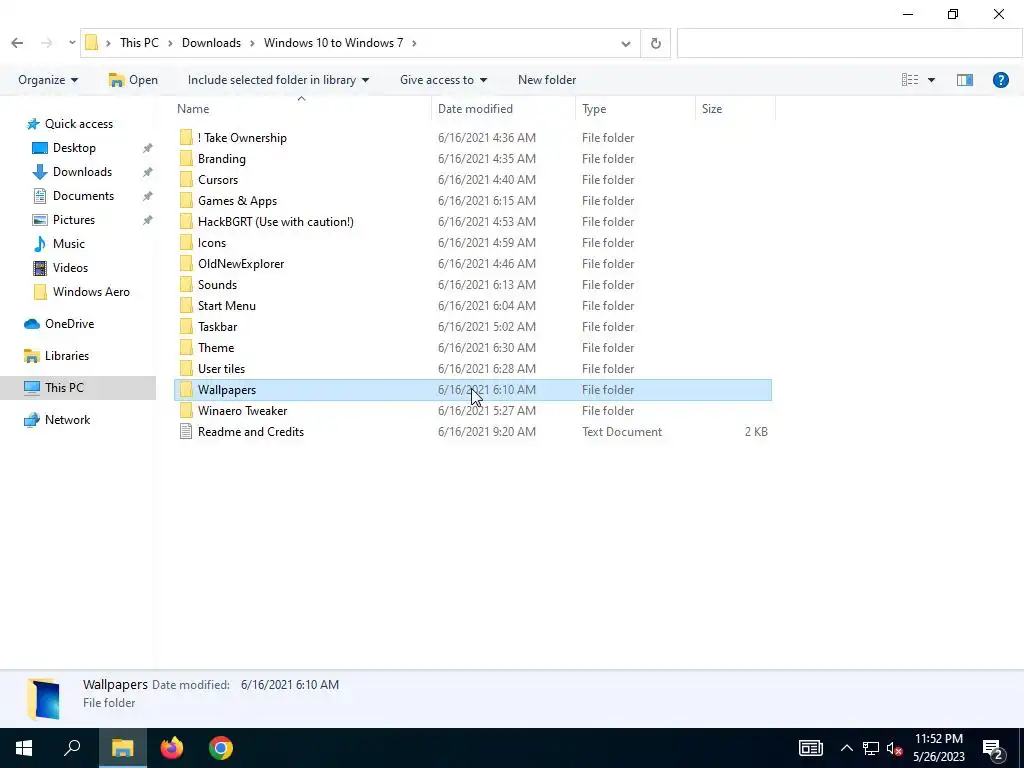Expand the address bar history dropdown
This screenshot has width=1024, height=768.
pos(626,43)
